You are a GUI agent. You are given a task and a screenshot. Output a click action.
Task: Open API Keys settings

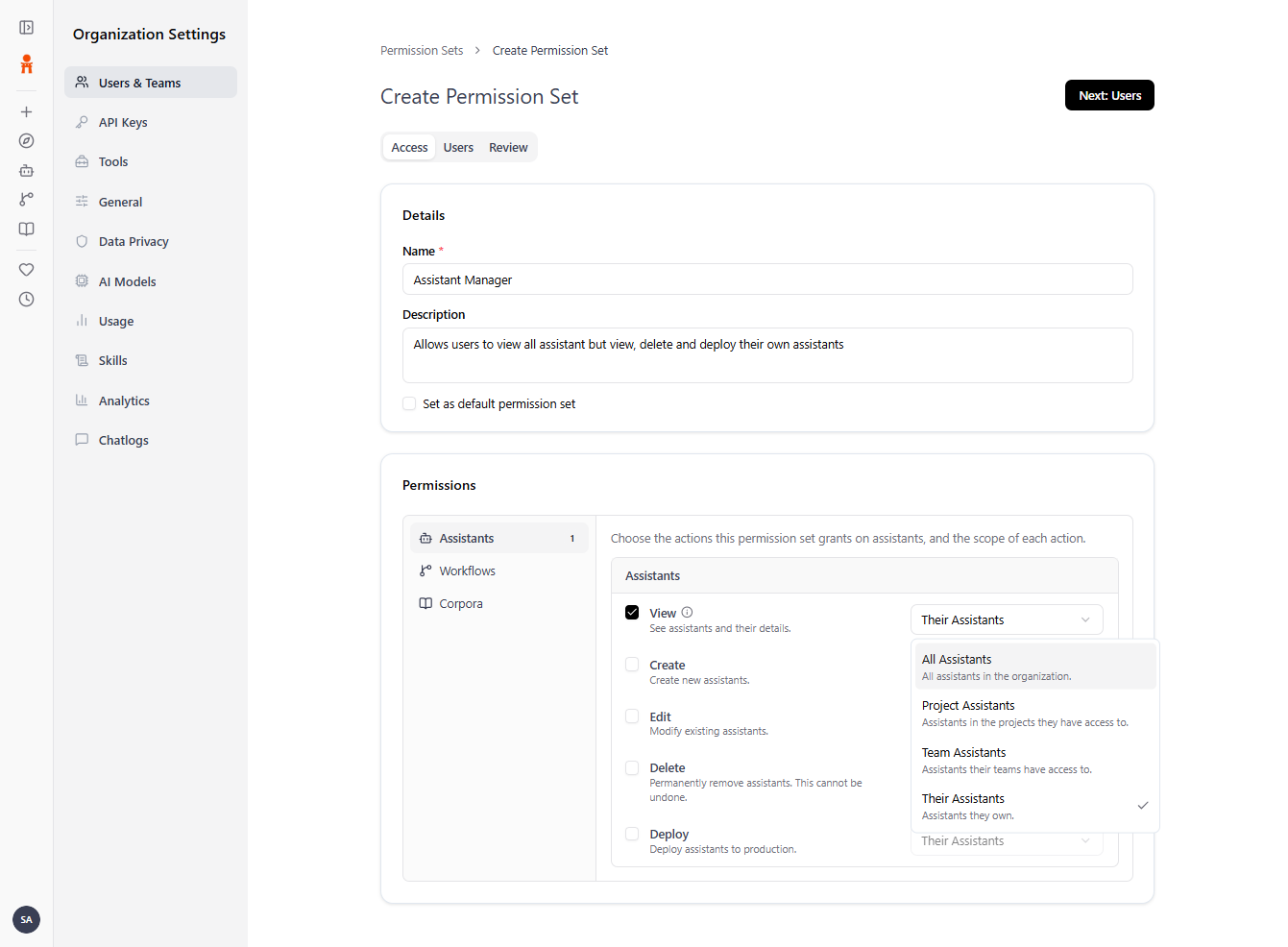pyautogui.click(x=151, y=122)
